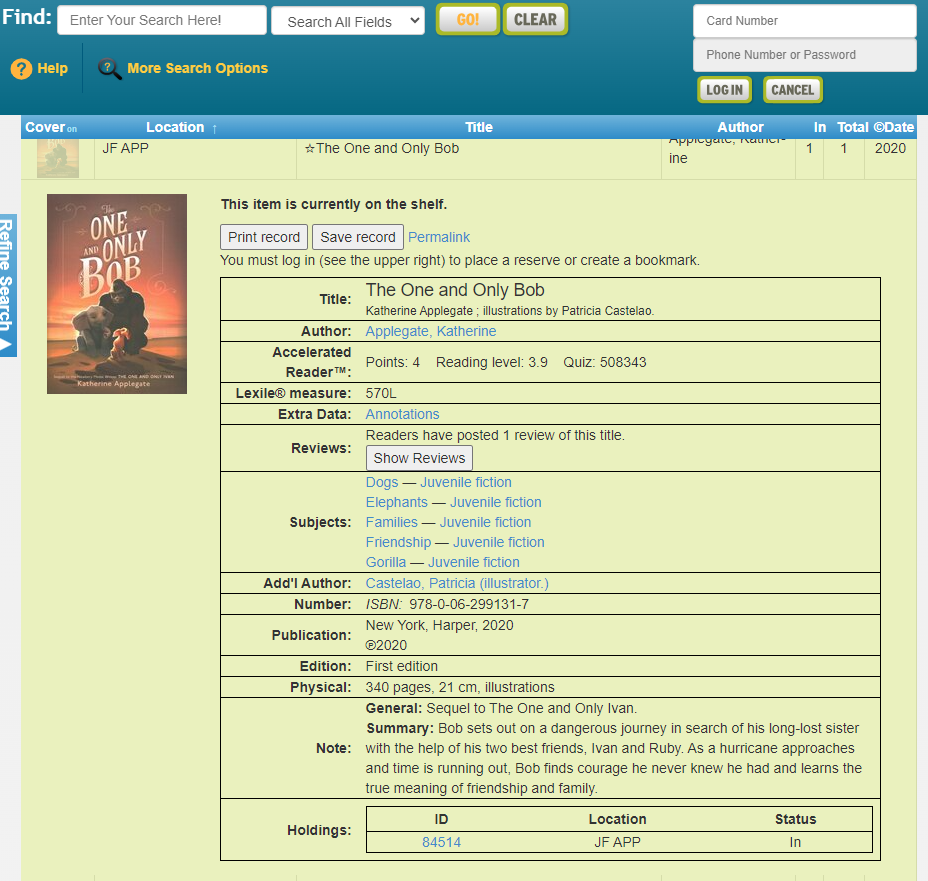Sort results by Location column header
The width and height of the screenshot is (928, 881).
pos(175,127)
